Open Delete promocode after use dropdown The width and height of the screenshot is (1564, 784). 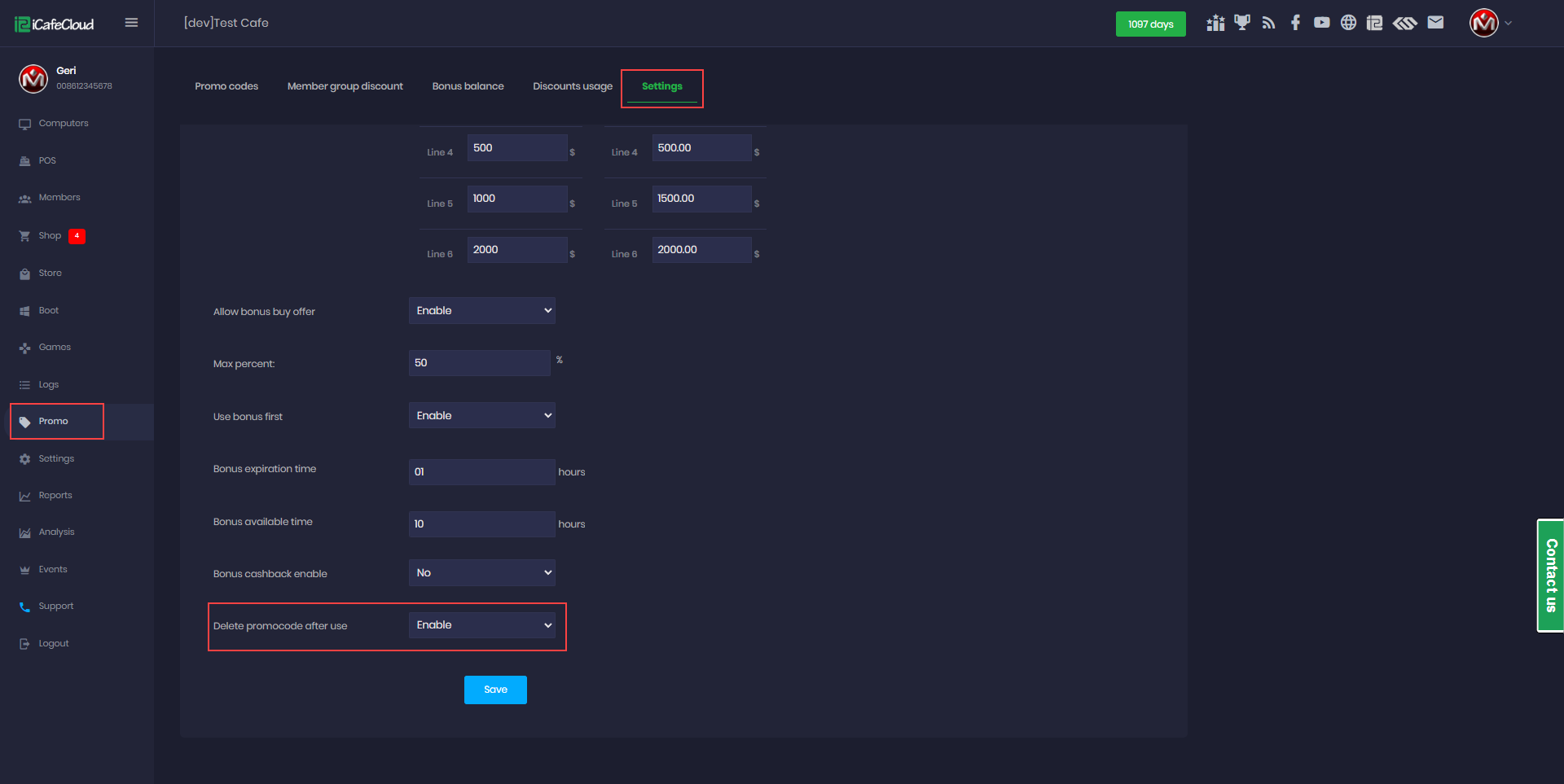481,625
